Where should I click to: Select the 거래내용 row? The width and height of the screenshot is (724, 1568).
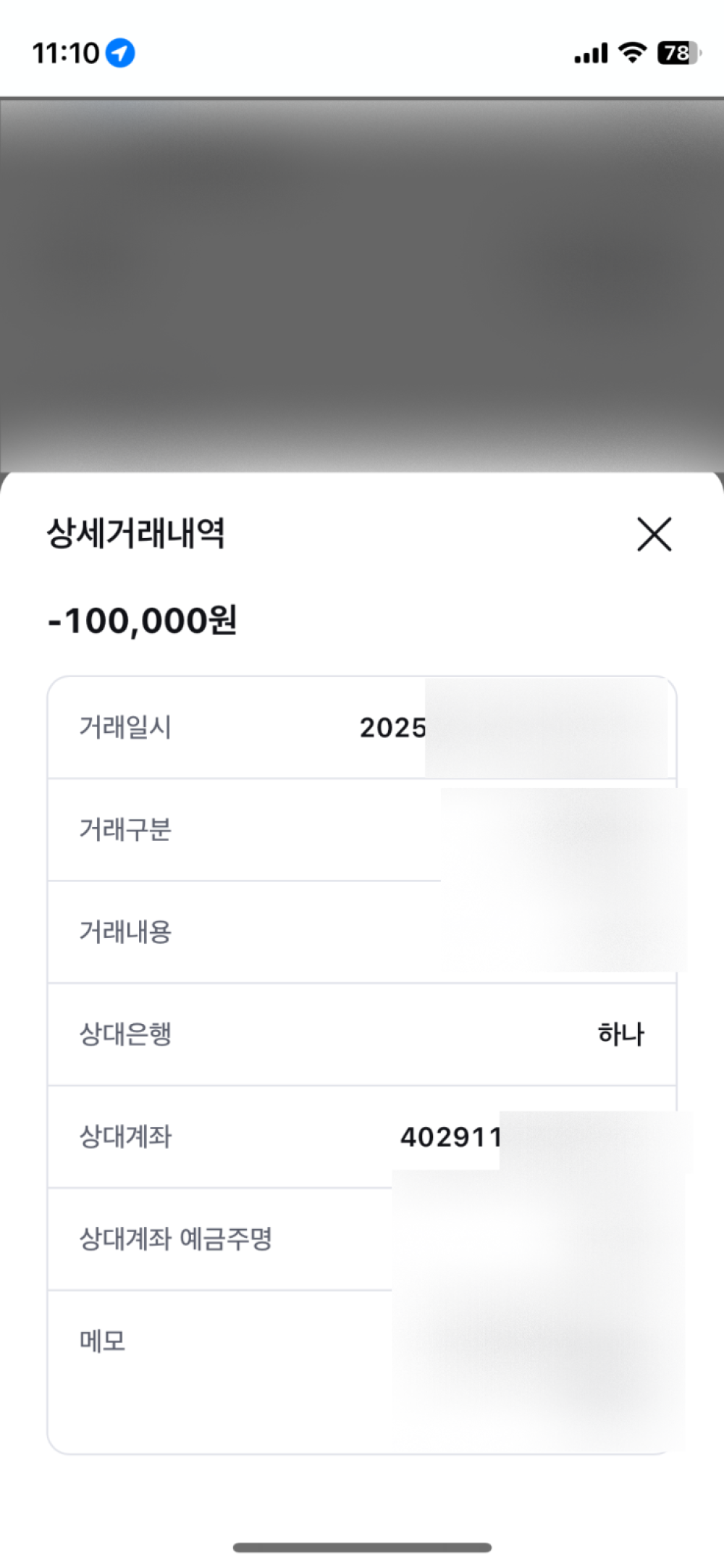pyautogui.click(x=362, y=932)
